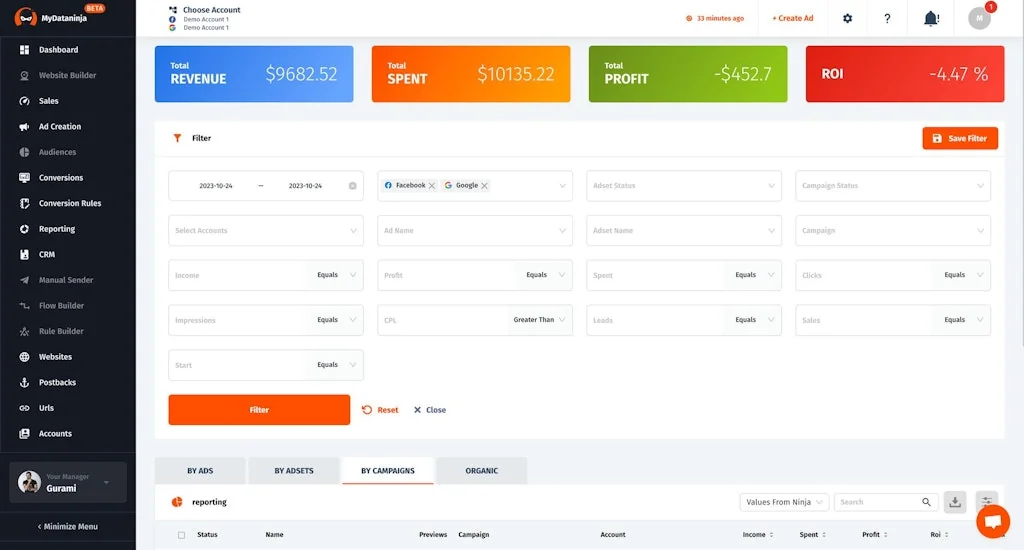Click the Websites globe icon

pyautogui.click(x=24, y=357)
